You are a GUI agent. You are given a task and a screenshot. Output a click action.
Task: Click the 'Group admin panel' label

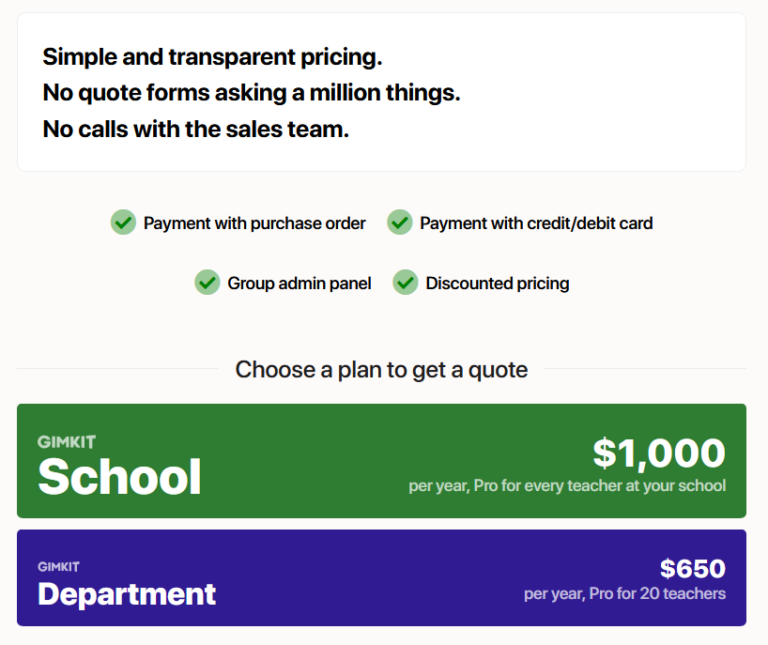pyautogui.click(x=299, y=283)
